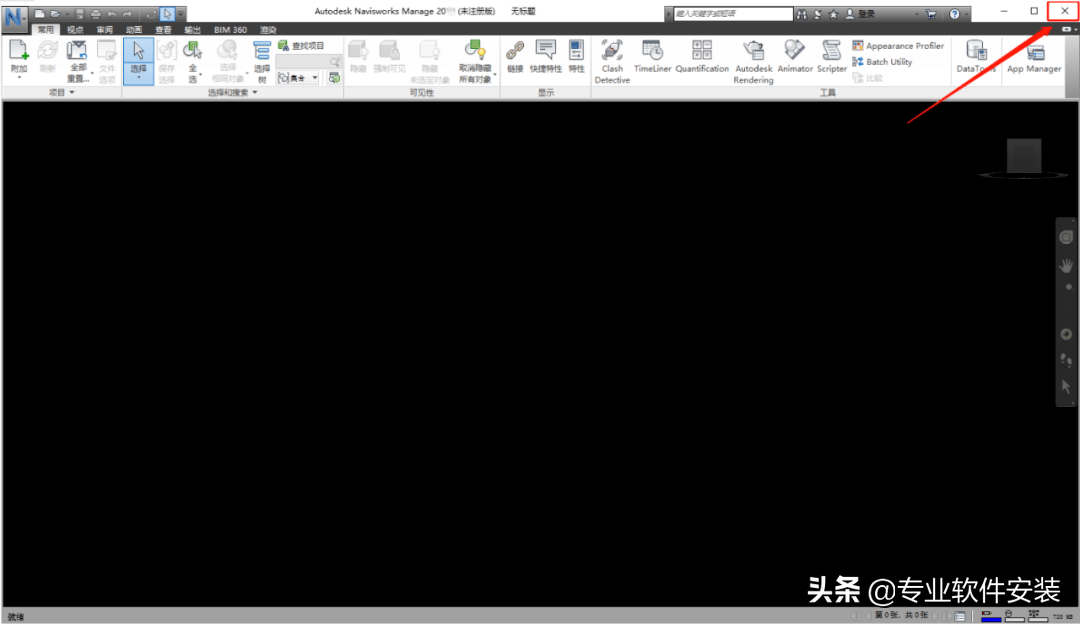Click the keyword search input field in title bar
This screenshot has height=624, width=1080.
coord(732,14)
